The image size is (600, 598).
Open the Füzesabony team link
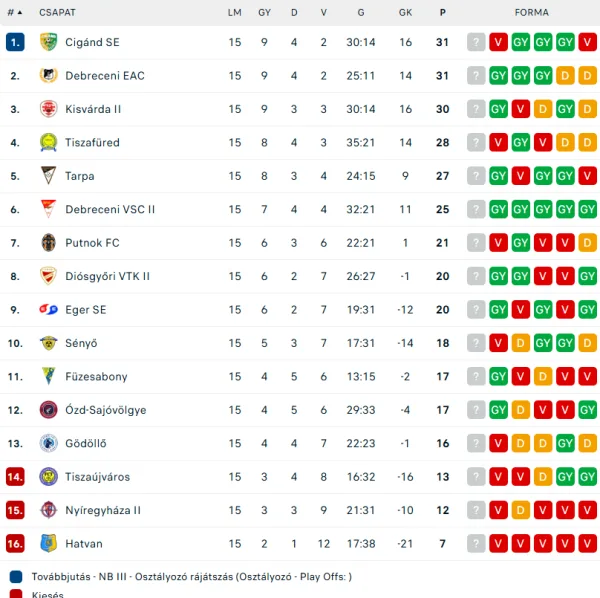tap(96, 377)
